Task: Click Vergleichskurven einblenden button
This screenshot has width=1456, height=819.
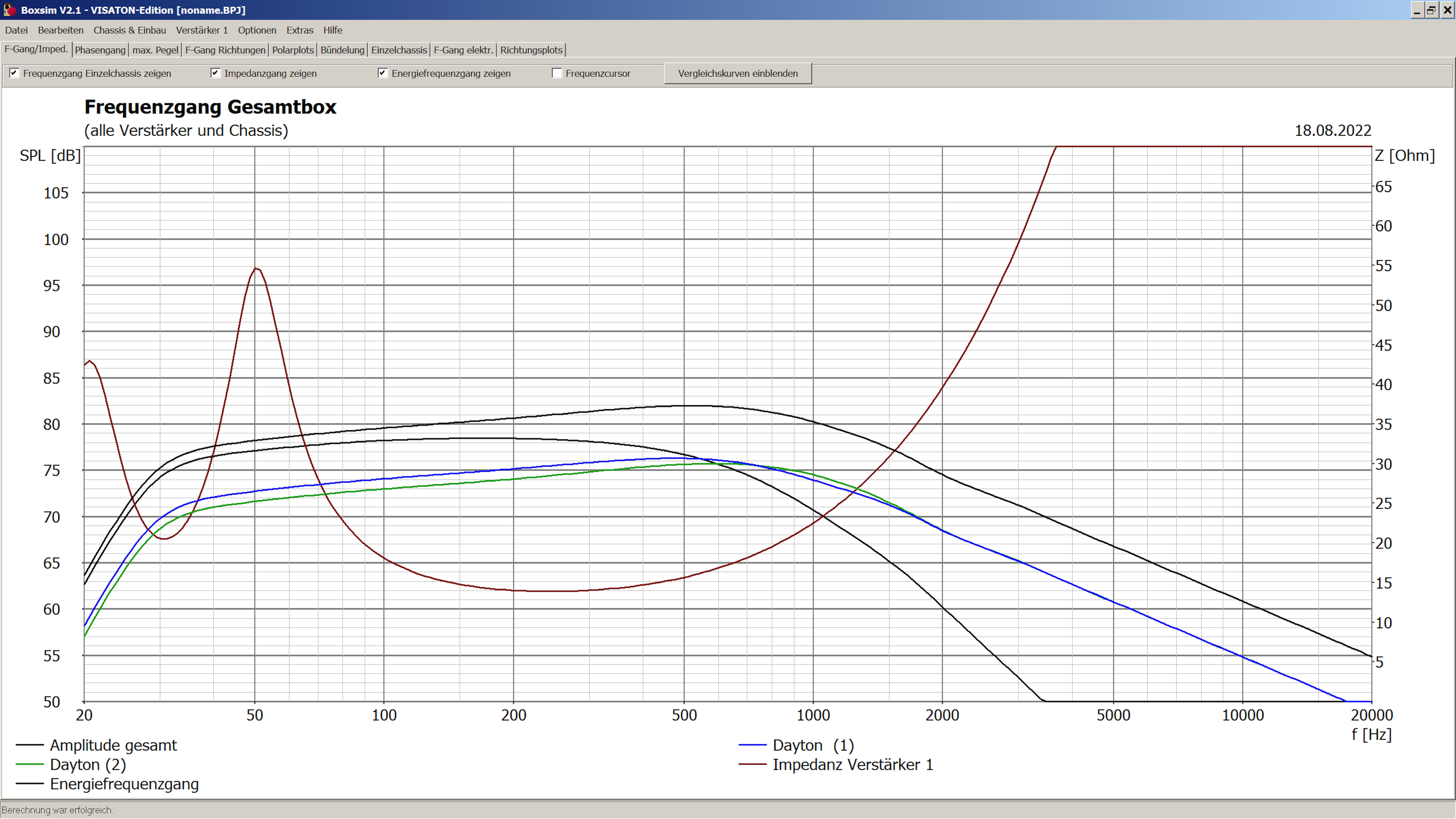Action: pyautogui.click(x=738, y=73)
